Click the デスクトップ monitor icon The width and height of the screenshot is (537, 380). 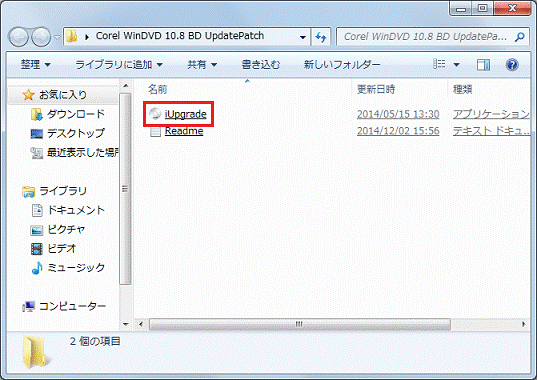click(x=37, y=134)
